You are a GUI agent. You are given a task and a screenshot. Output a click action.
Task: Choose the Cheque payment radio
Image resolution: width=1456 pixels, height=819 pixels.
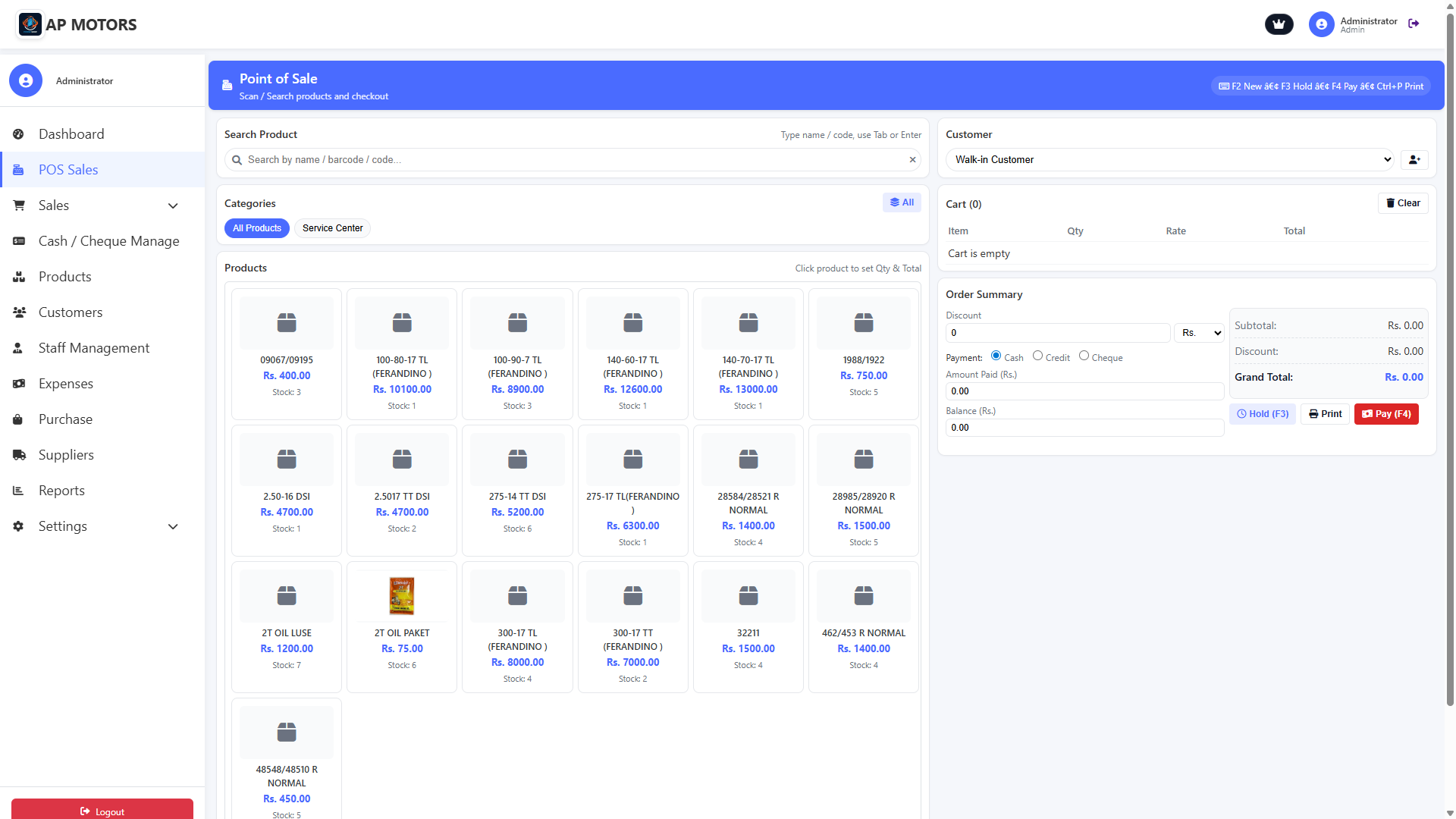click(1084, 356)
